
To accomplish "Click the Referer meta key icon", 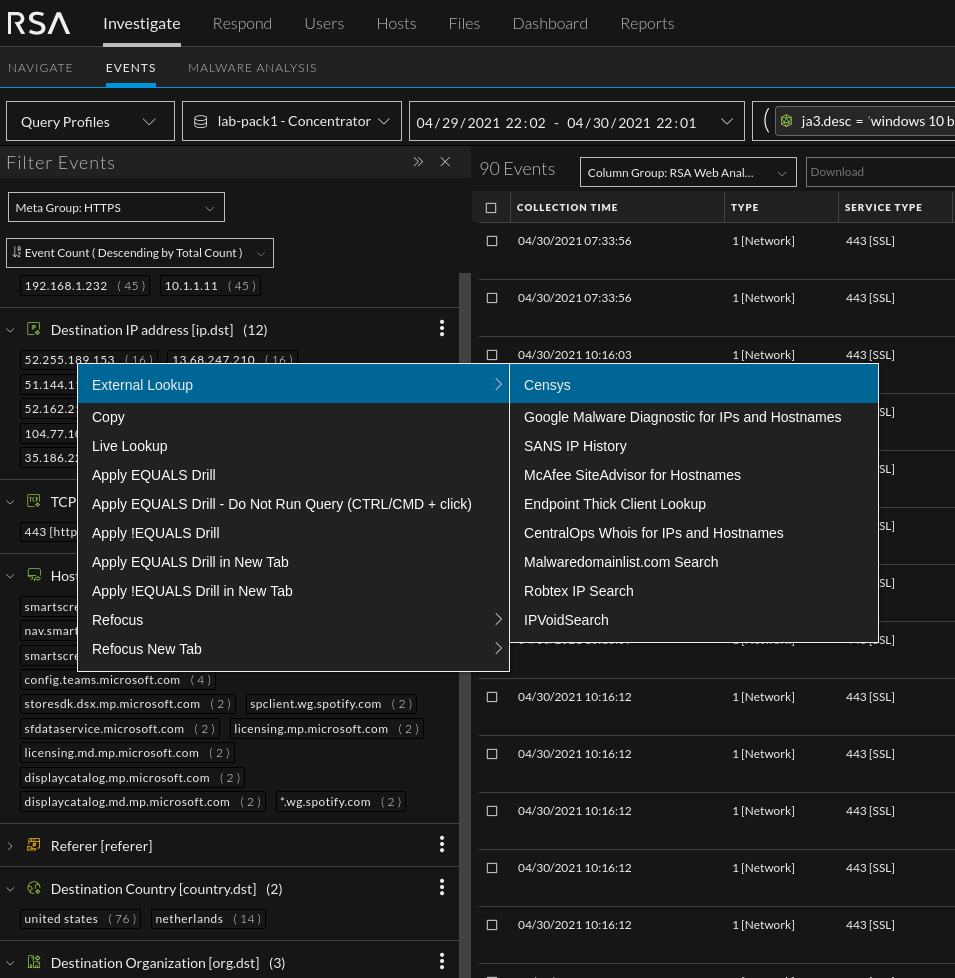I will [34, 846].
